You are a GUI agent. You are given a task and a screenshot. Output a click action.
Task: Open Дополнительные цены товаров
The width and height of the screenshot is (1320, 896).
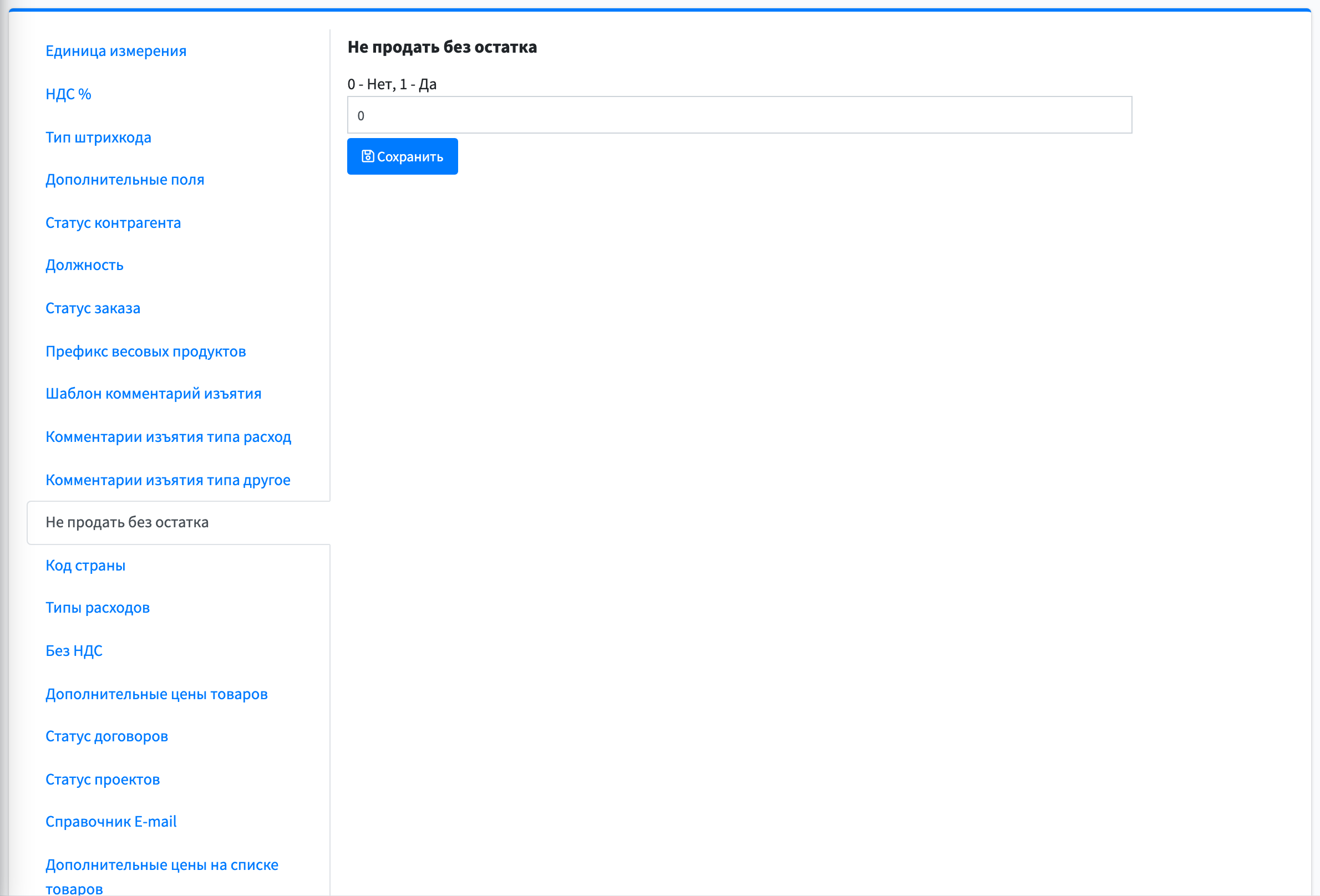point(156,694)
